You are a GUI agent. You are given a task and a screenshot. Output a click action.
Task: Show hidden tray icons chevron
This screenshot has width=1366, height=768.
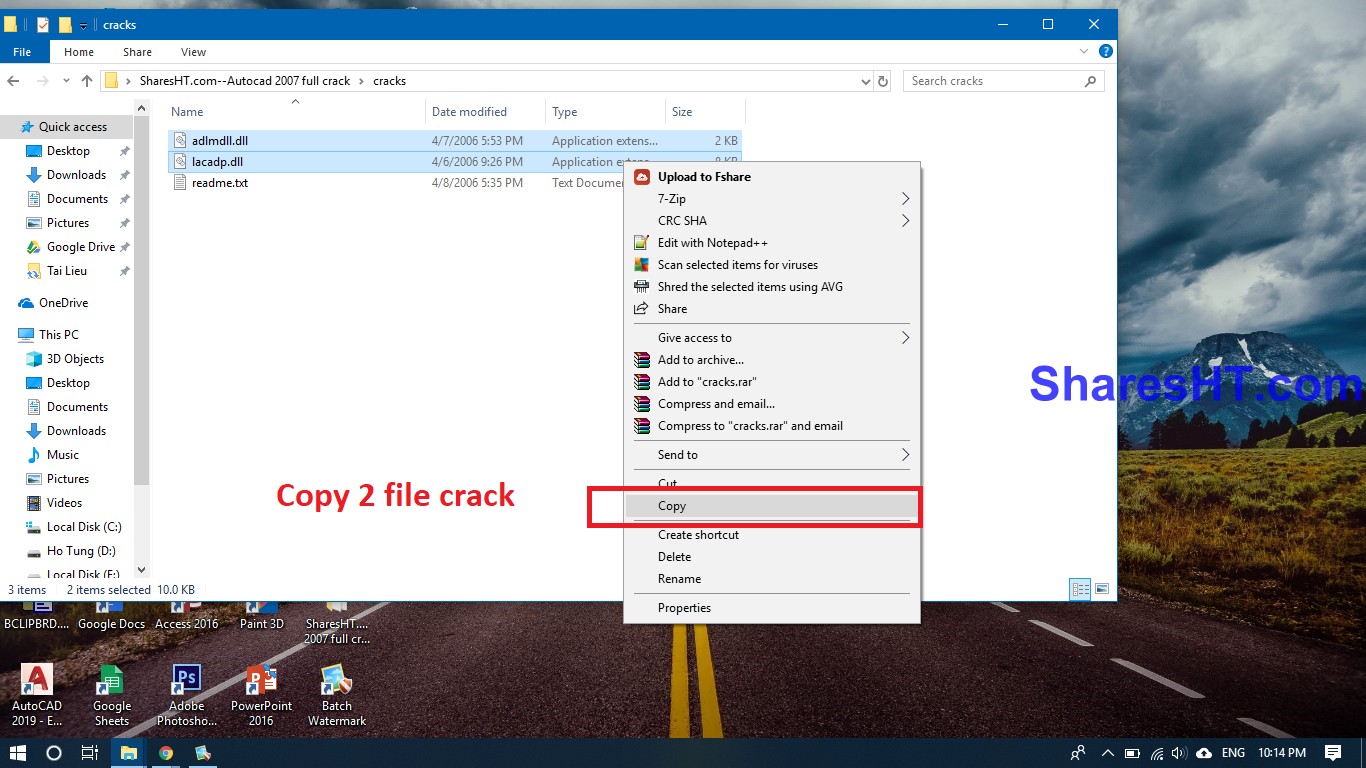click(x=1107, y=753)
